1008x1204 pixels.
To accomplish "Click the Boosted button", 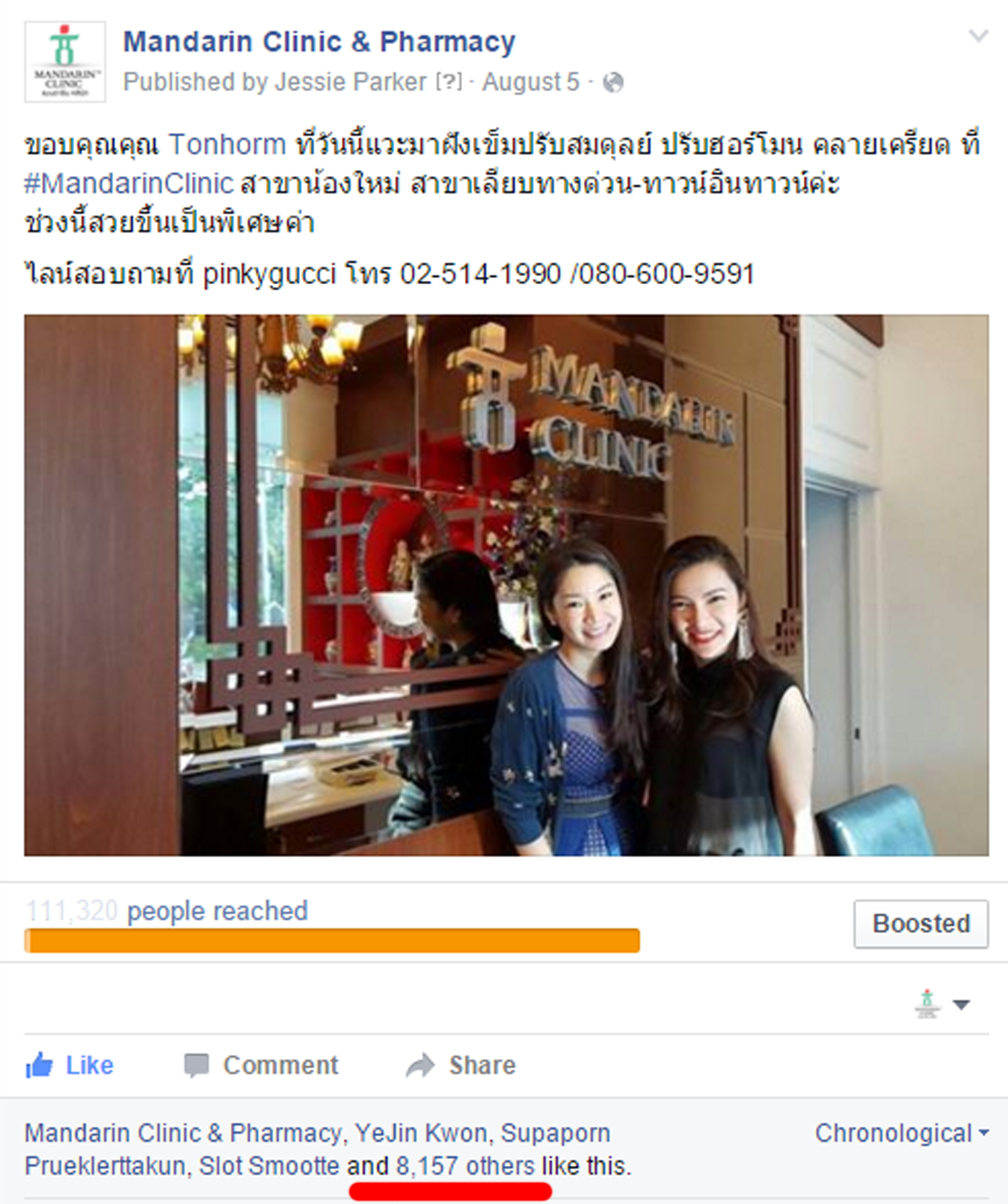I will pos(921,924).
